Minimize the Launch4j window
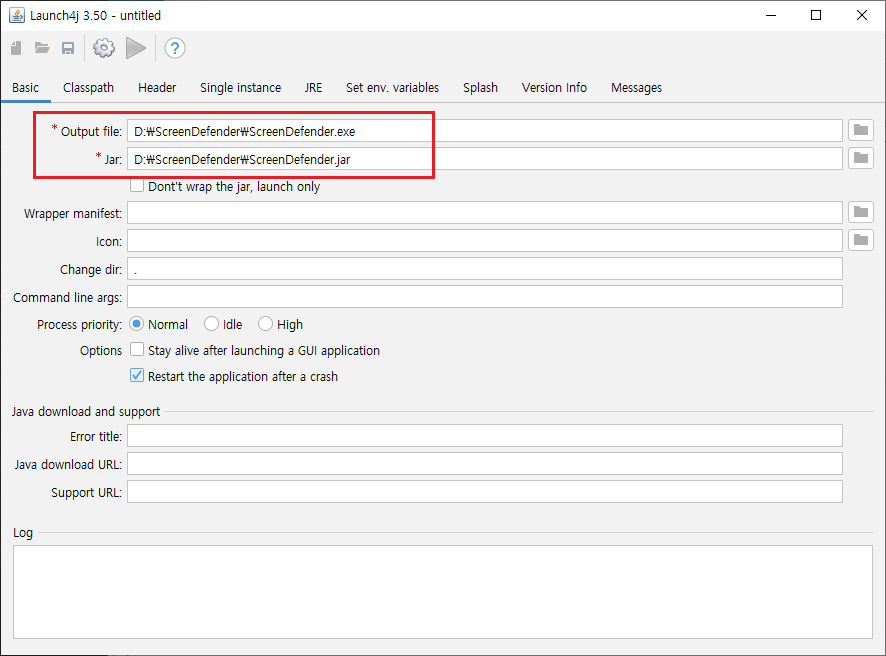The width and height of the screenshot is (886, 656). coord(771,15)
